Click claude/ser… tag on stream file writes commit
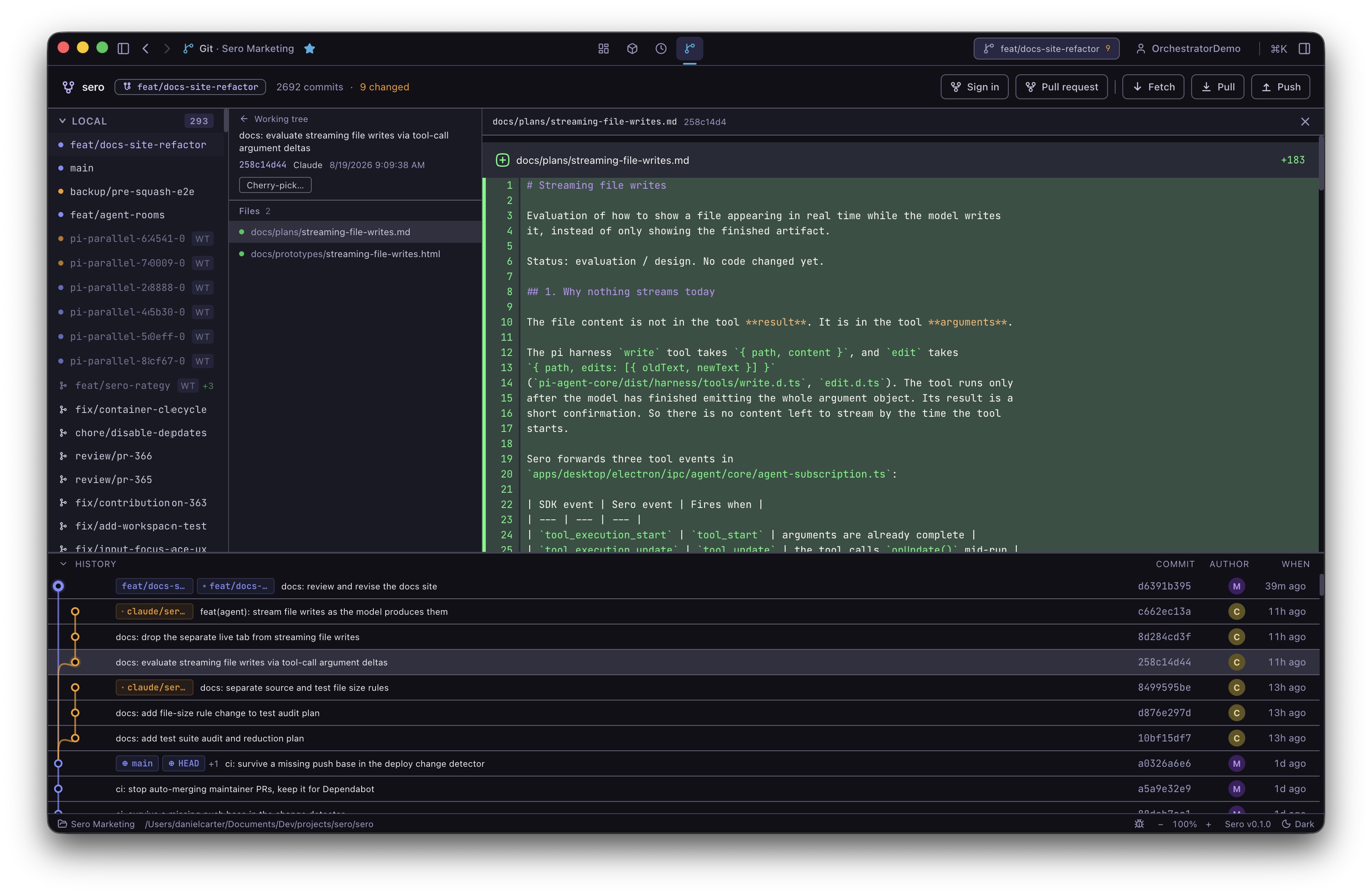The width and height of the screenshot is (1372, 896). point(154,612)
